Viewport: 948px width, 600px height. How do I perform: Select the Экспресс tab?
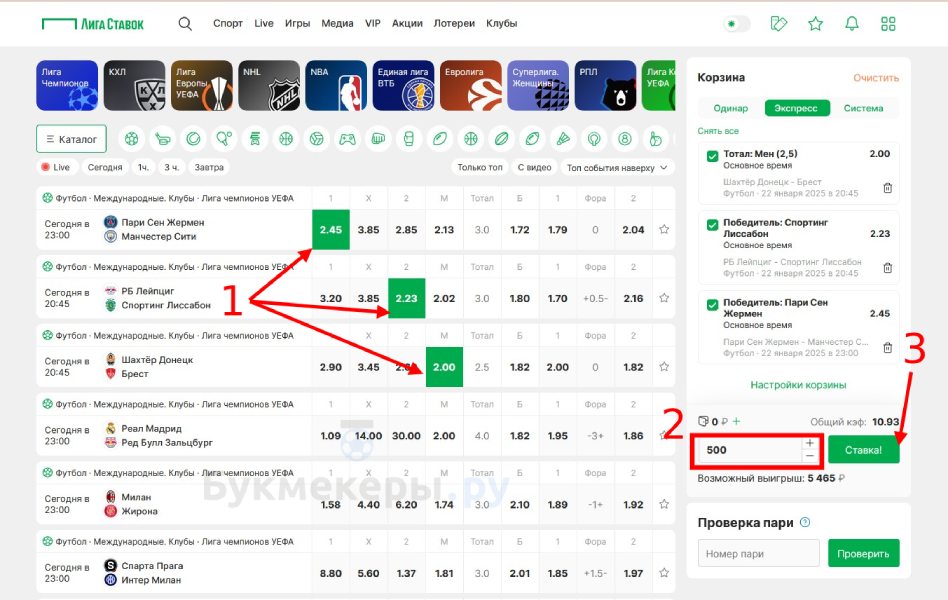tap(796, 108)
